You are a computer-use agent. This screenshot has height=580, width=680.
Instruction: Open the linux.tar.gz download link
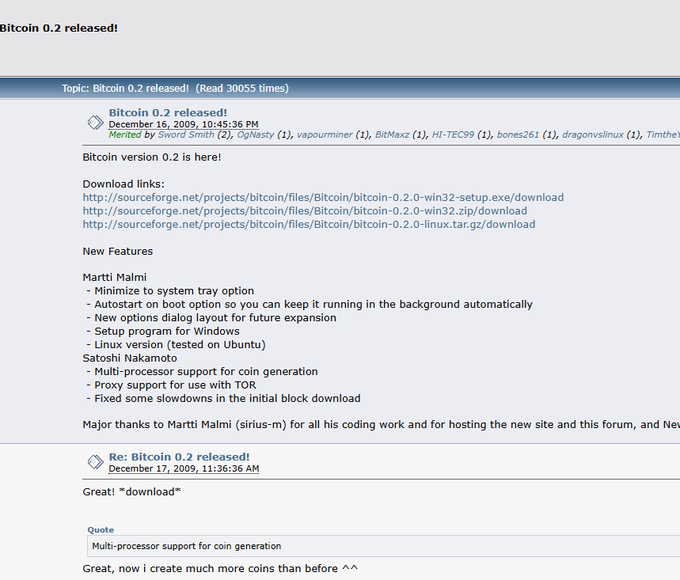309,224
